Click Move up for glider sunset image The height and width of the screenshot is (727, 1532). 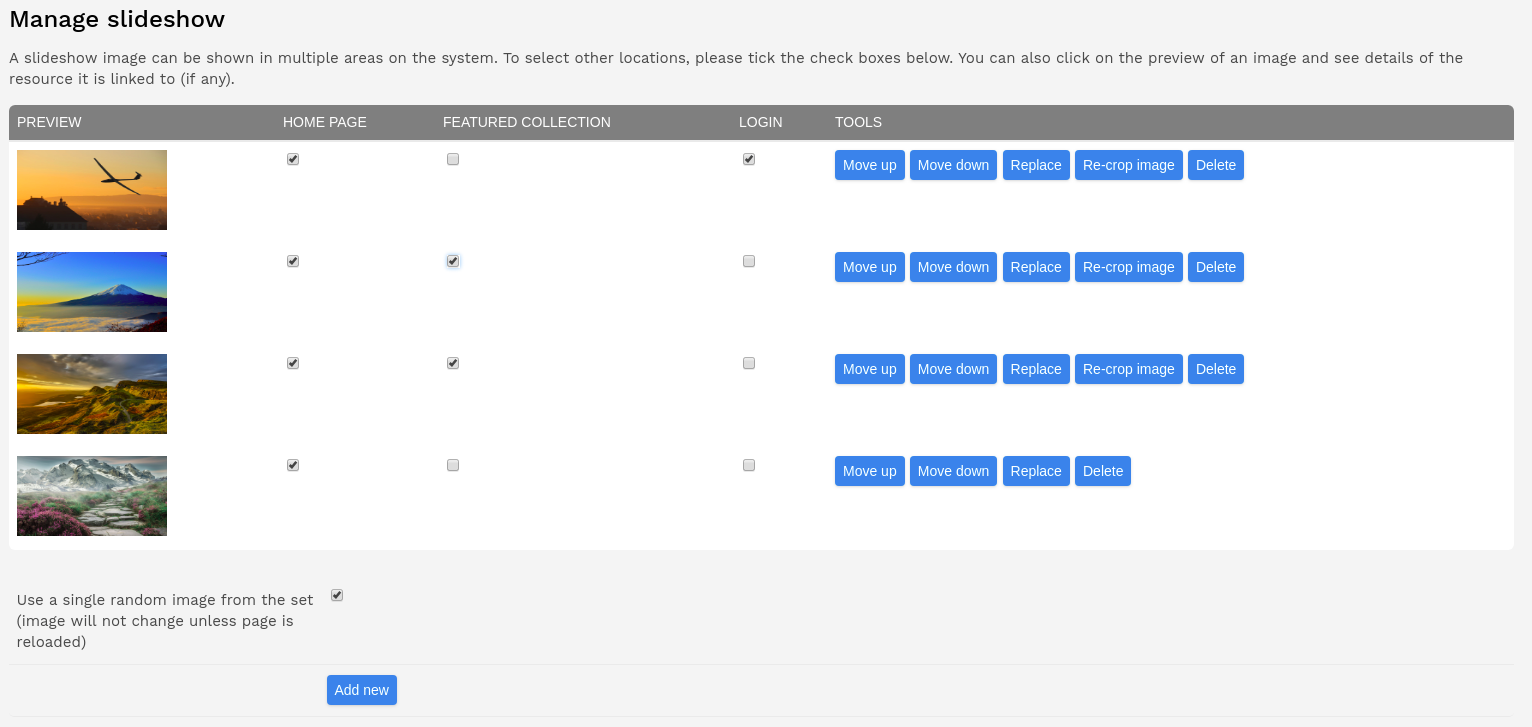(x=870, y=165)
